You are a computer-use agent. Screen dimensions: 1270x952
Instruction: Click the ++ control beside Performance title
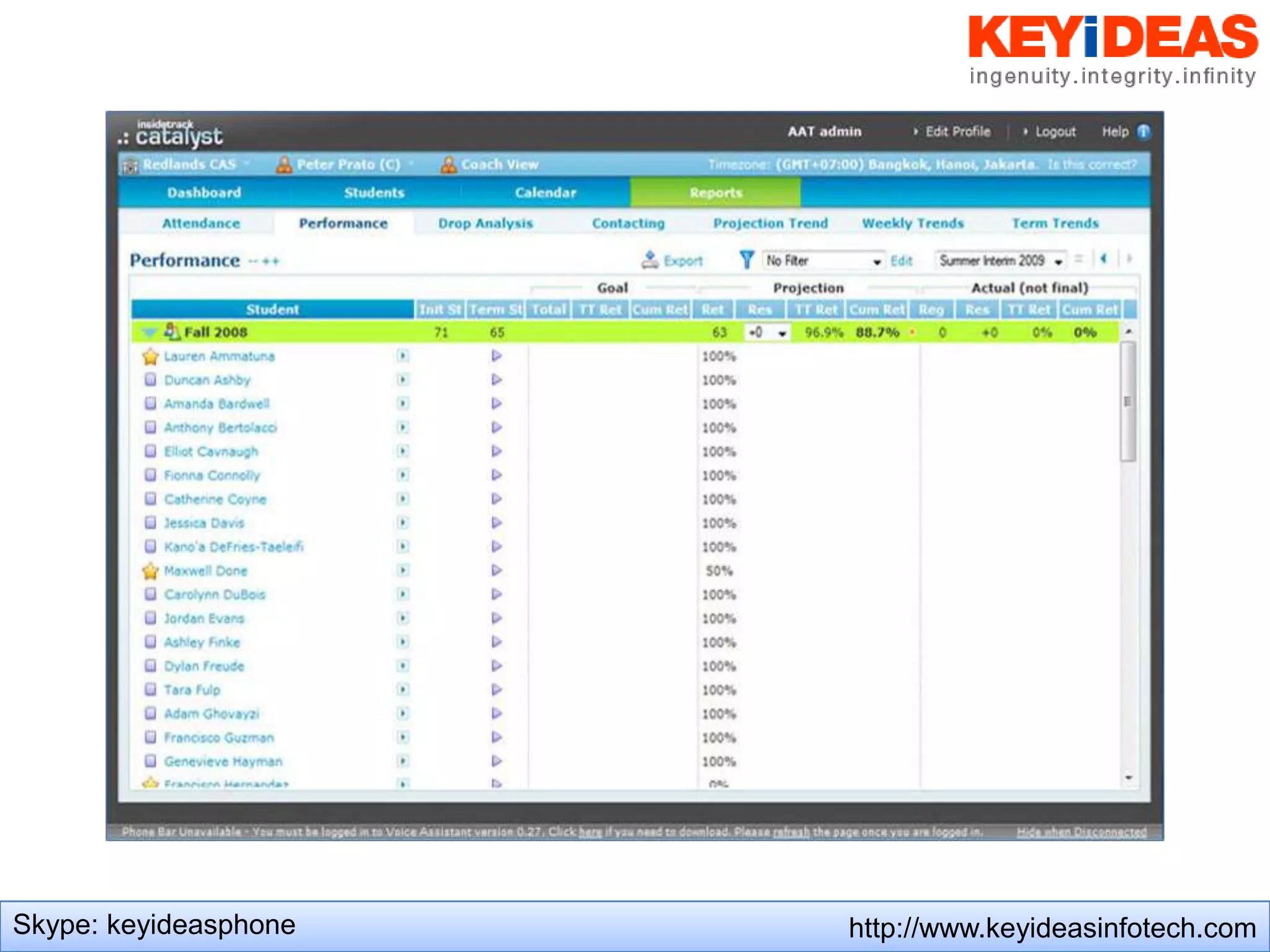(270, 262)
